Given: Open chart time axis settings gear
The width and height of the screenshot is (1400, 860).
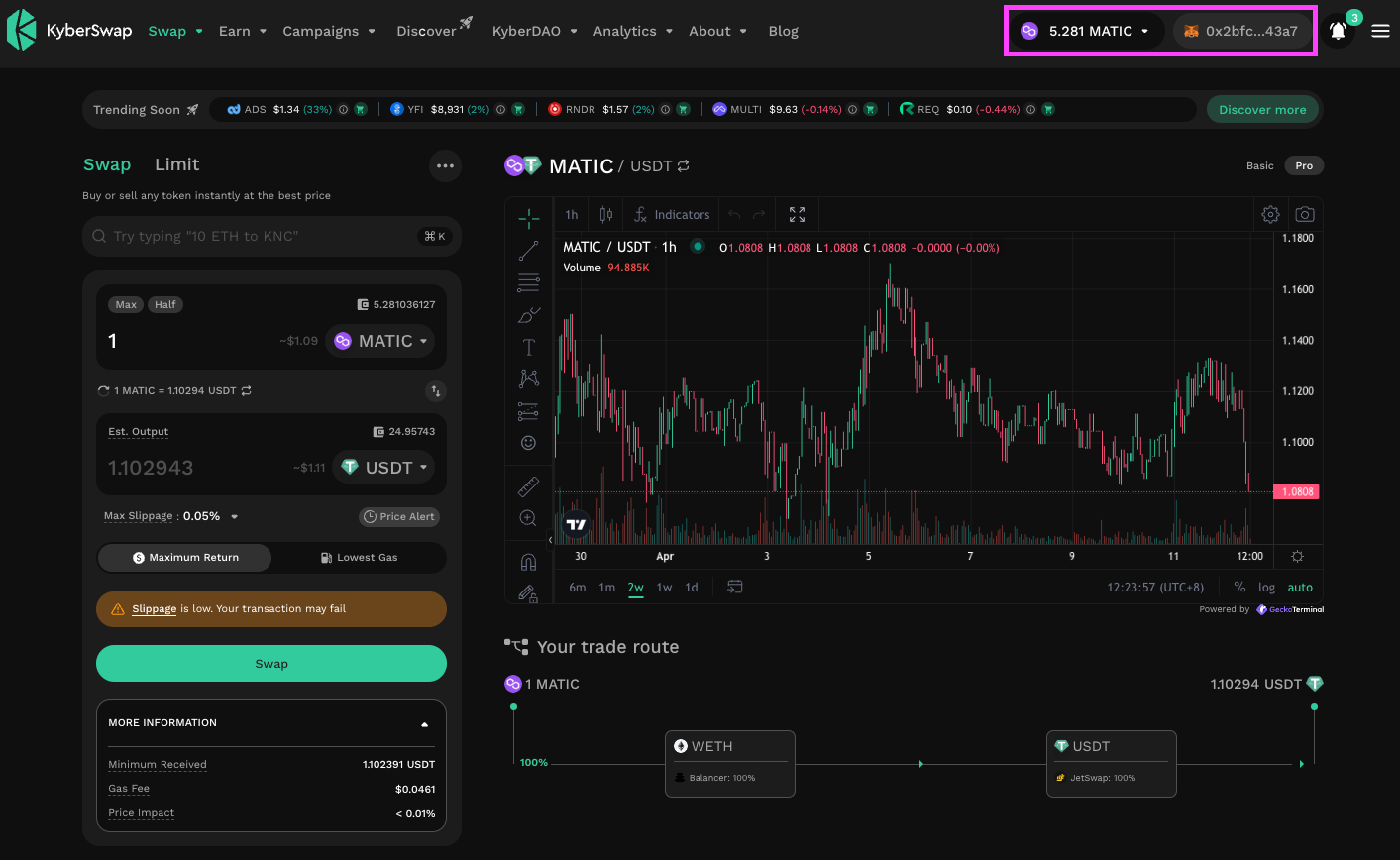Looking at the screenshot, I should click(x=1297, y=557).
